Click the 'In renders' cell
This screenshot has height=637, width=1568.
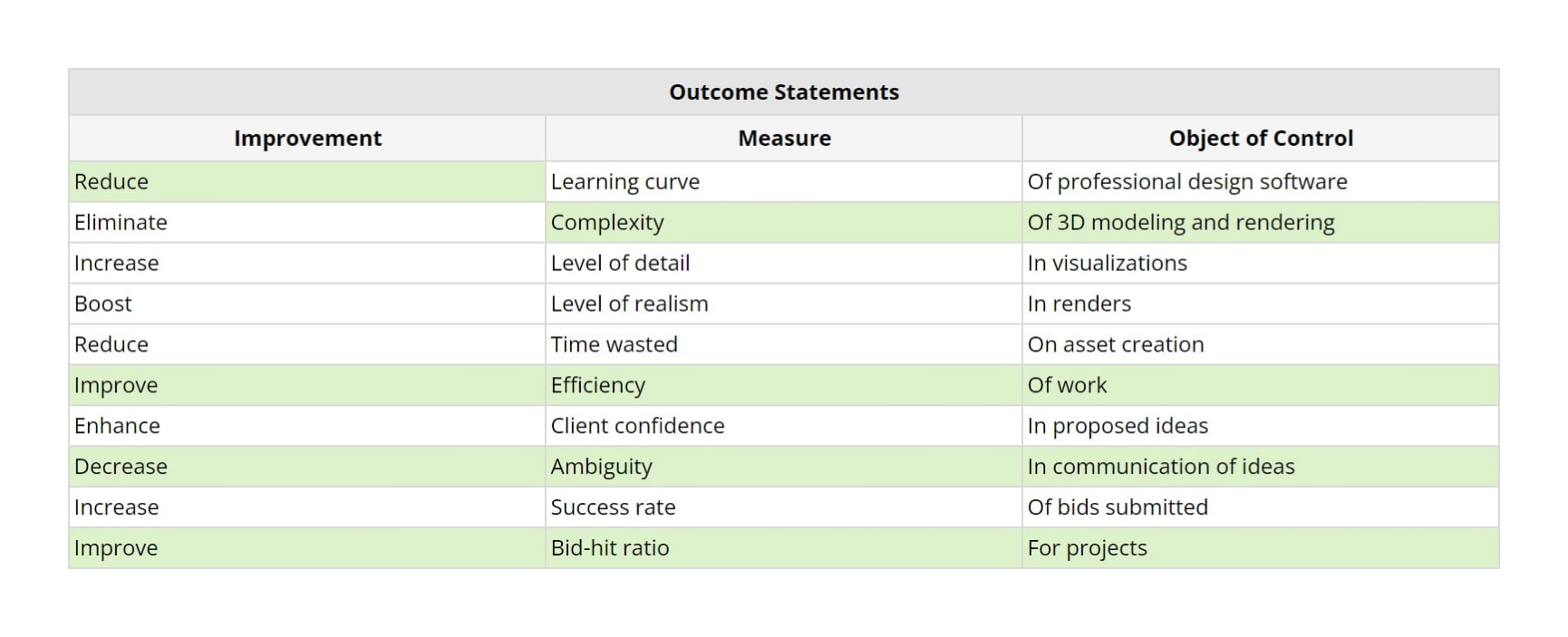(1079, 304)
